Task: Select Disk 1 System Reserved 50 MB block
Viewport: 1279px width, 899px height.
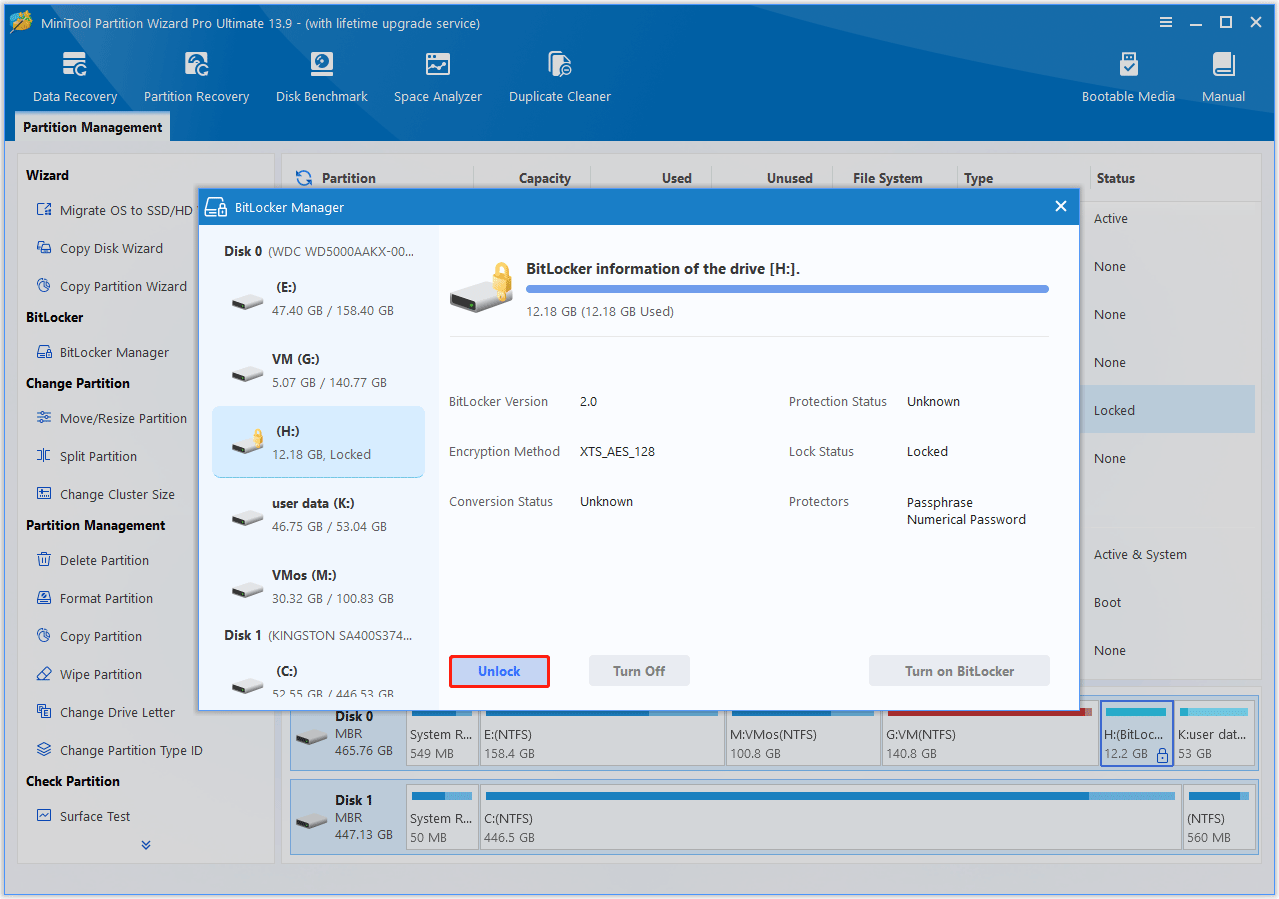Action: (x=443, y=817)
